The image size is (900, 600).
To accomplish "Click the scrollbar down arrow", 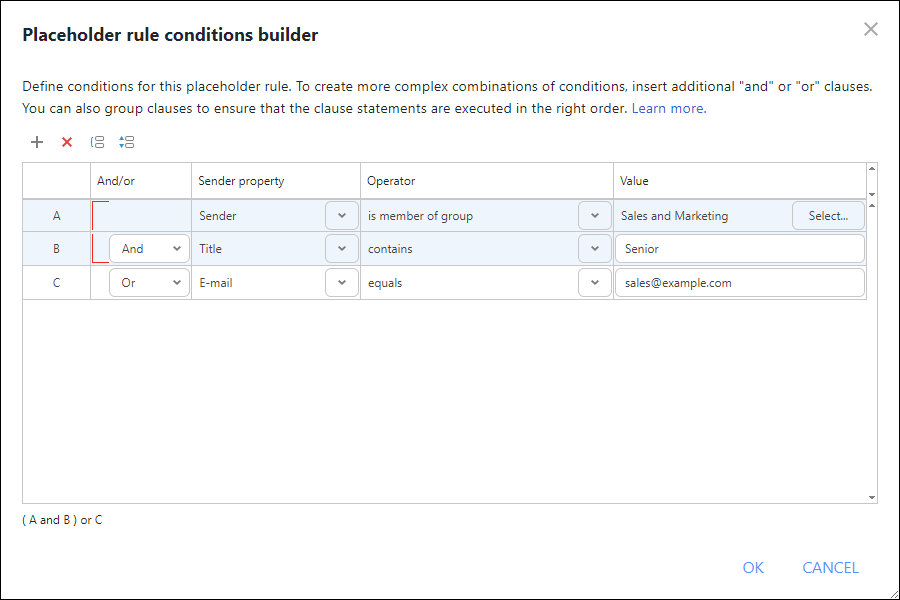I will coord(871,496).
